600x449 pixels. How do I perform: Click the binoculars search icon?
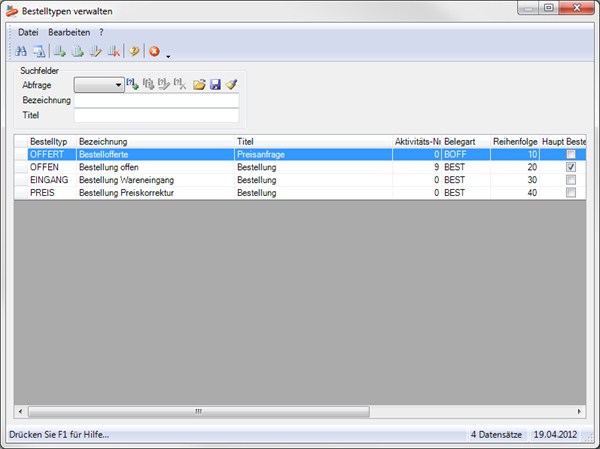(x=22, y=51)
